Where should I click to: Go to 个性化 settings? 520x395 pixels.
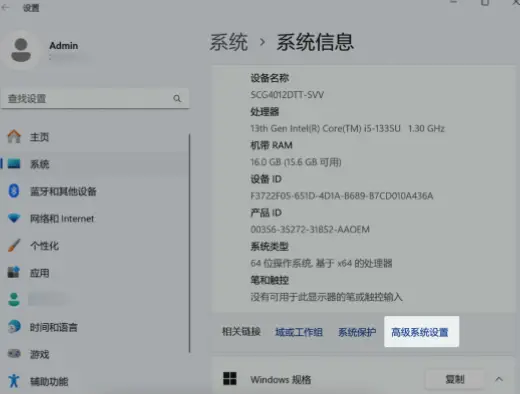pos(95,246)
